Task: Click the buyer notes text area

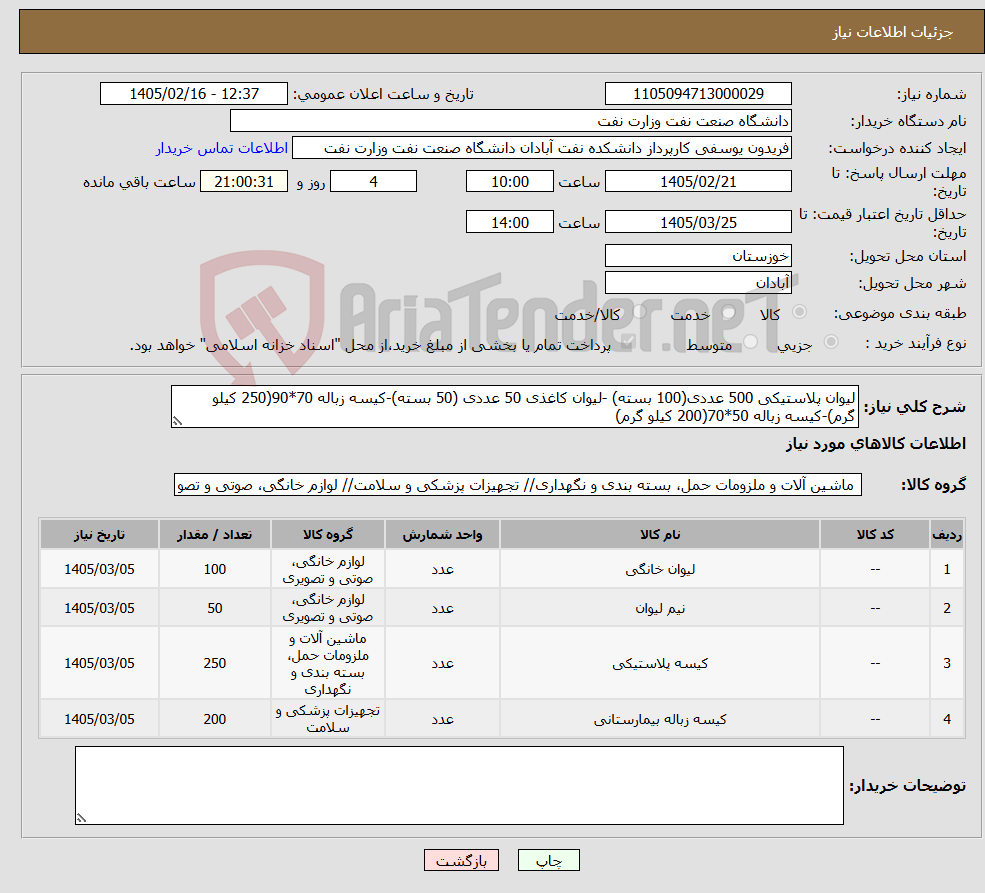Action: [459, 785]
